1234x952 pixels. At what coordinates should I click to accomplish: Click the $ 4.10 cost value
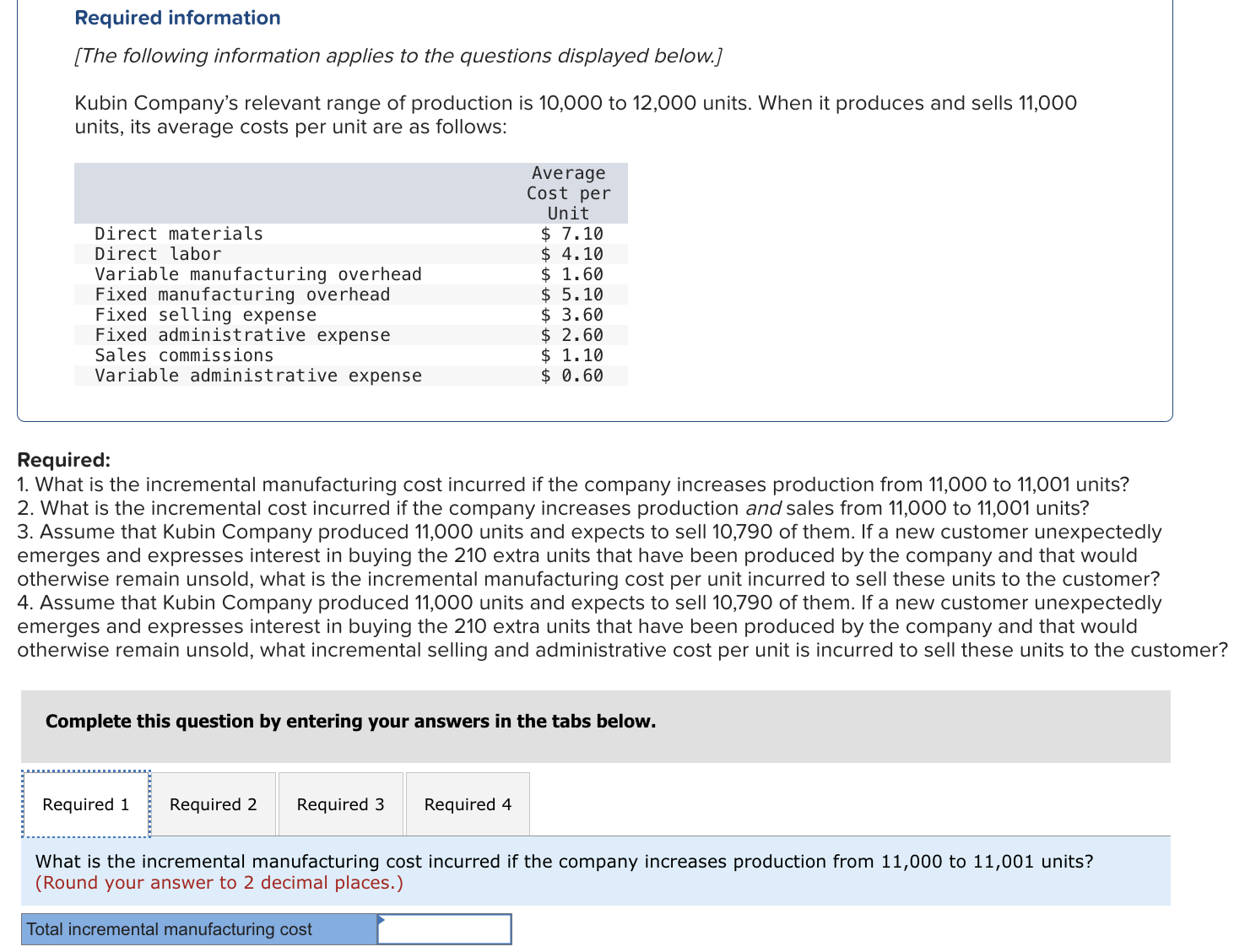coord(572,254)
